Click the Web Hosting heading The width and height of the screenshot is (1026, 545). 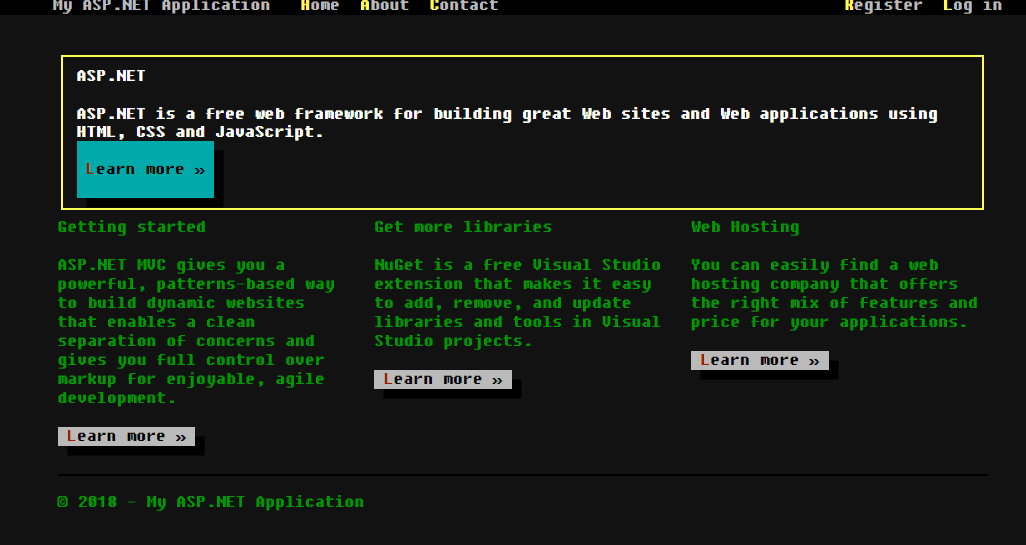point(745,227)
